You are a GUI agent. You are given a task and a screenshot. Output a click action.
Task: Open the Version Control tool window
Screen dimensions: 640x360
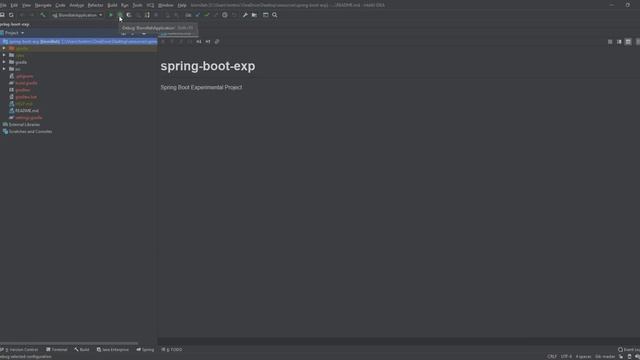pyautogui.click(x=20, y=350)
